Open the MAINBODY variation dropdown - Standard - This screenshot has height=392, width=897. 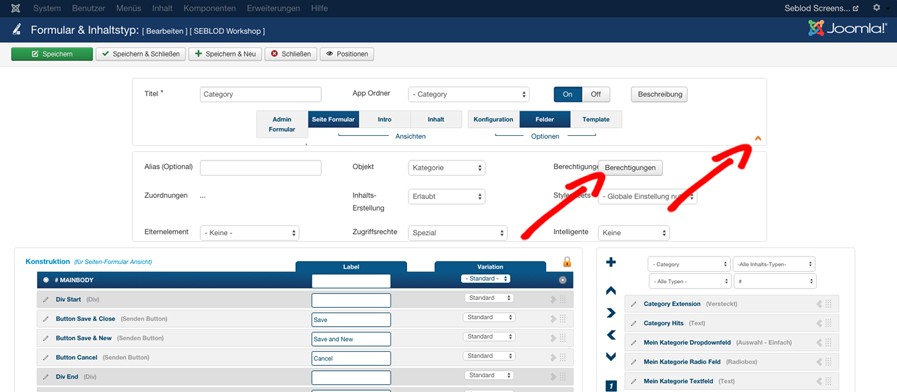(x=486, y=279)
